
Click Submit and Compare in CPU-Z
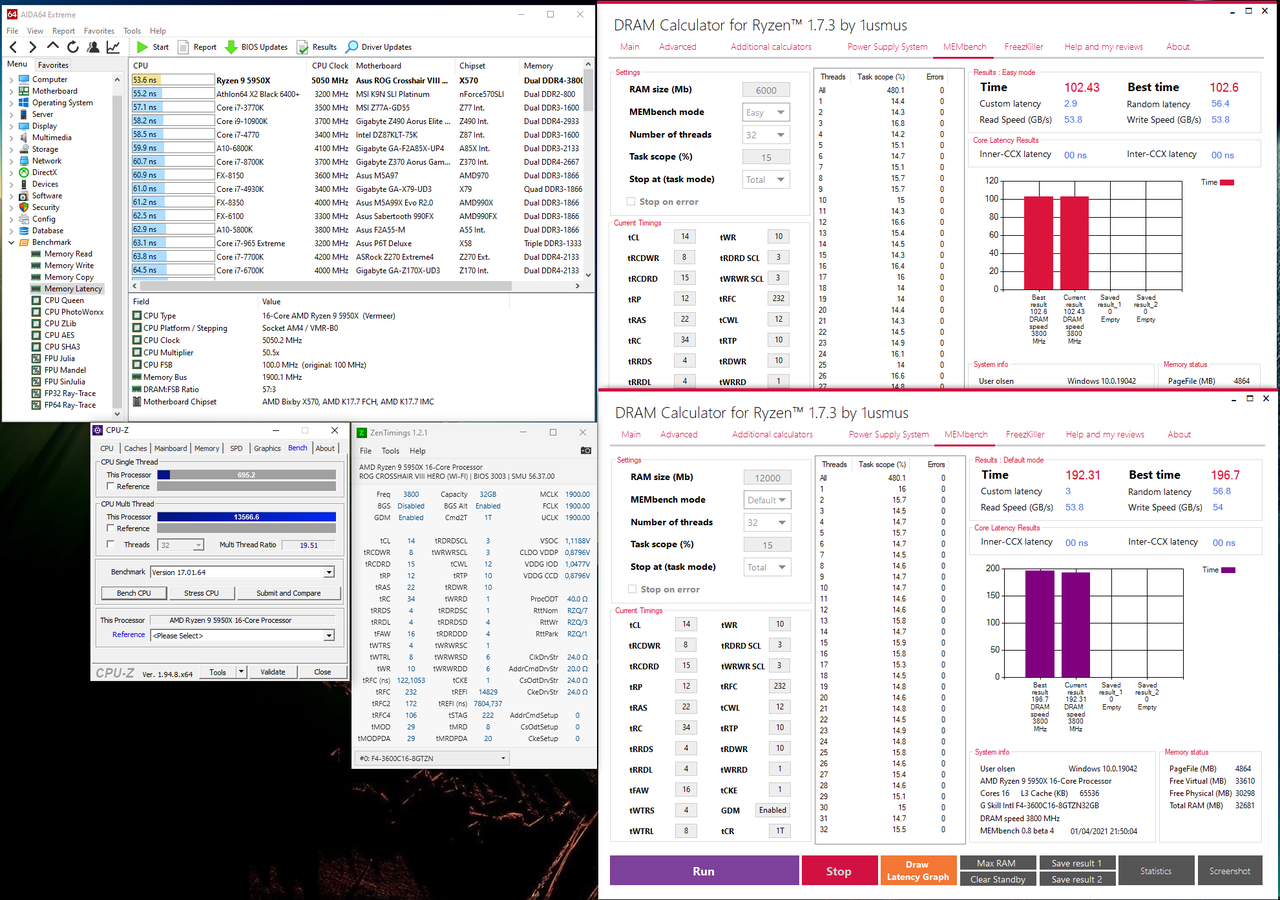point(289,593)
